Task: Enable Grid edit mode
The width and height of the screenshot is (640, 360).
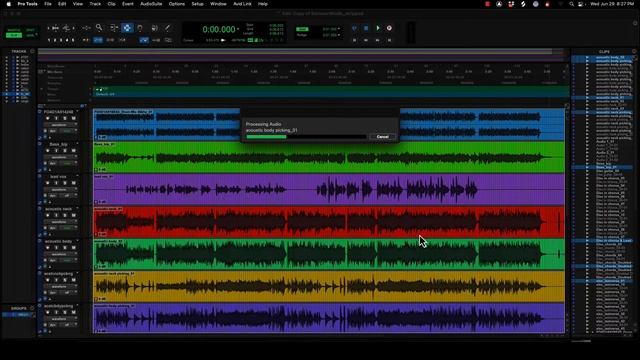Action: coord(30,36)
